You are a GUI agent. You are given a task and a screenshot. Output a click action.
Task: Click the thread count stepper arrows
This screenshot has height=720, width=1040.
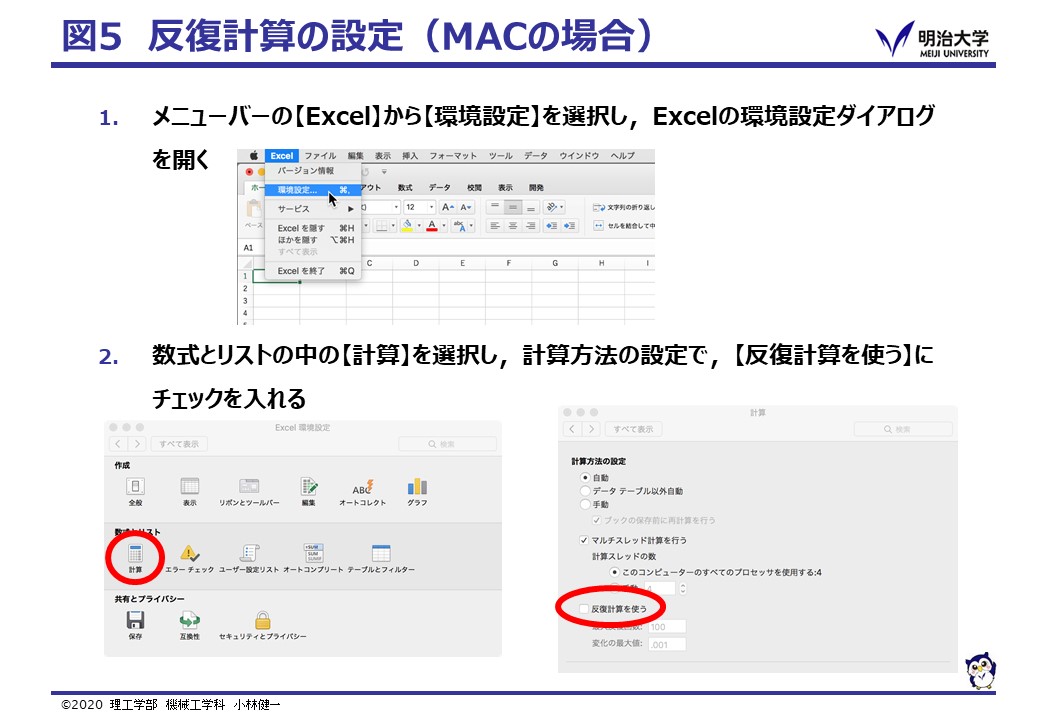(x=682, y=589)
